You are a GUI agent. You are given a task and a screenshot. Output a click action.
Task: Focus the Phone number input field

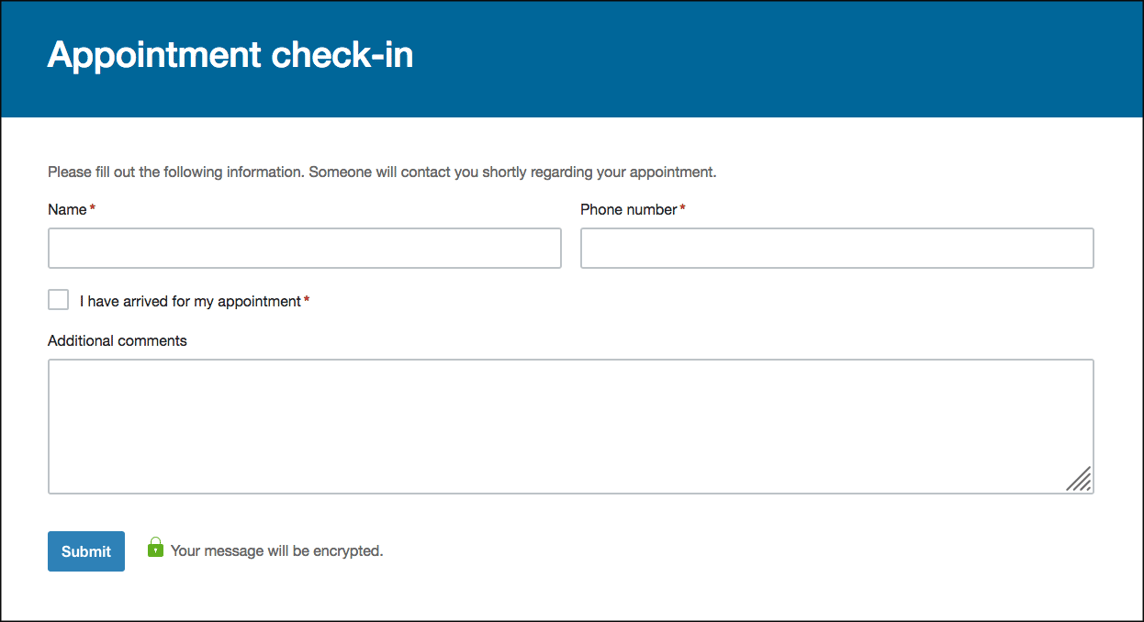click(x=837, y=248)
